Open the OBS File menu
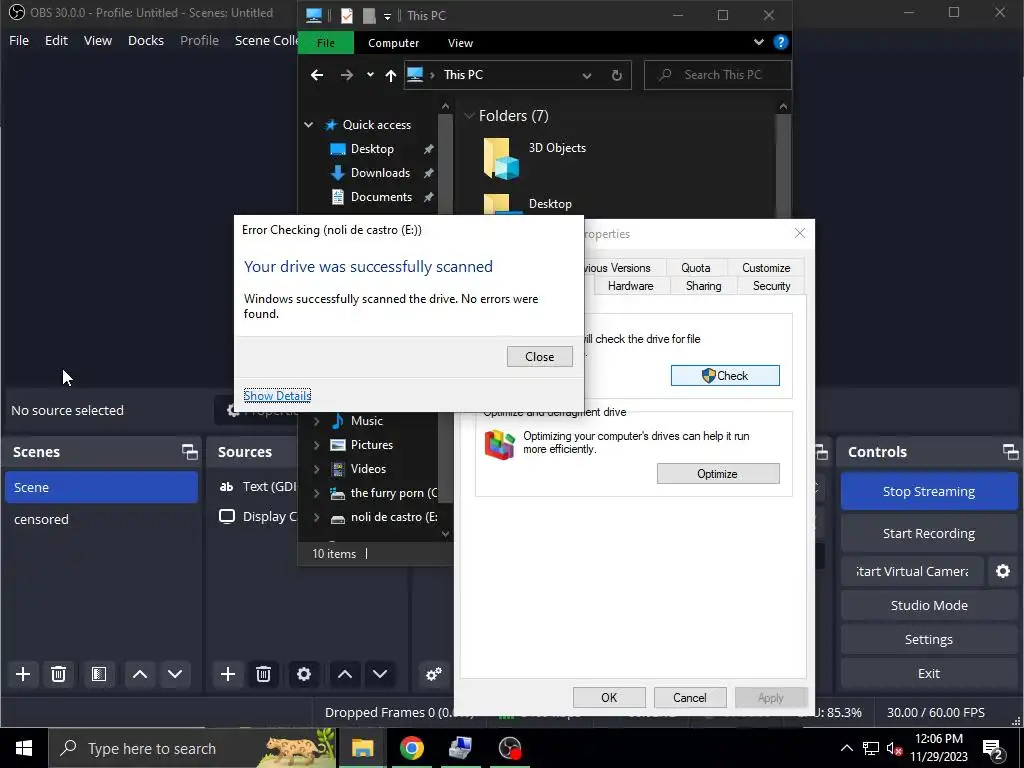Viewport: 1024px width, 768px height. coord(19,40)
